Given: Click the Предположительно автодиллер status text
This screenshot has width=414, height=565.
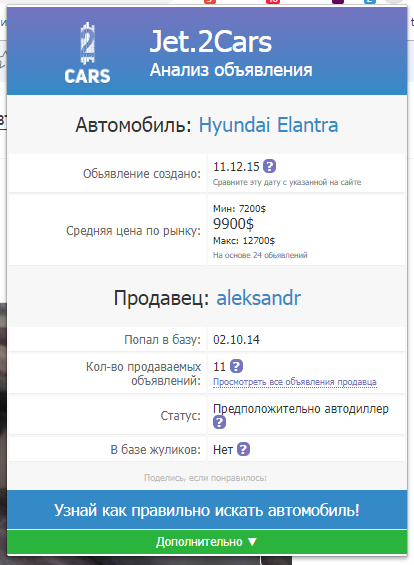Looking at the screenshot, I should point(301,409).
